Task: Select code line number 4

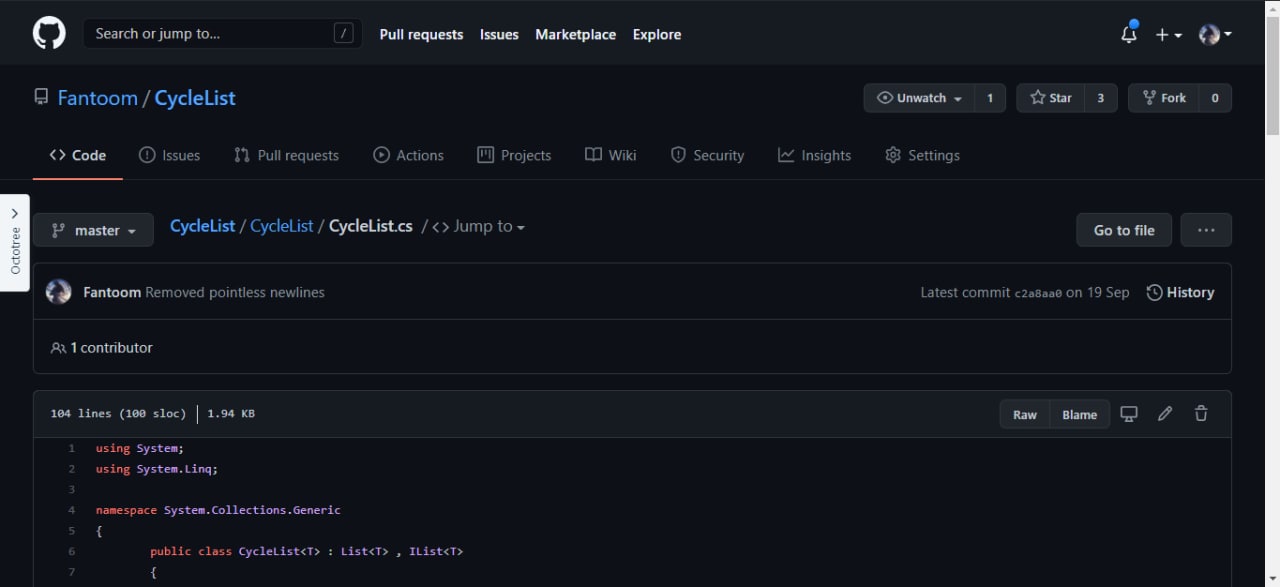Action: pyautogui.click(x=71, y=510)
